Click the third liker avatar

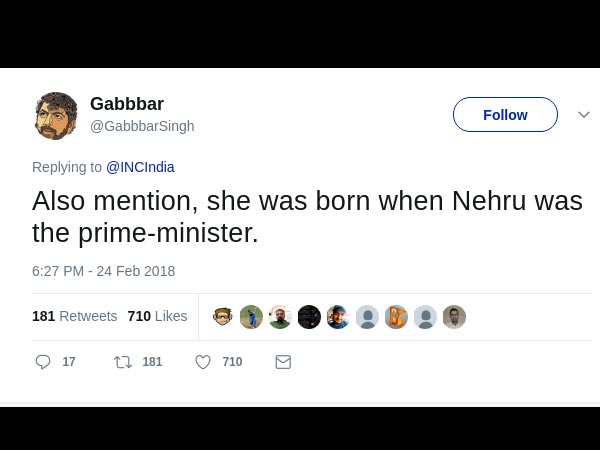[280, 317]
